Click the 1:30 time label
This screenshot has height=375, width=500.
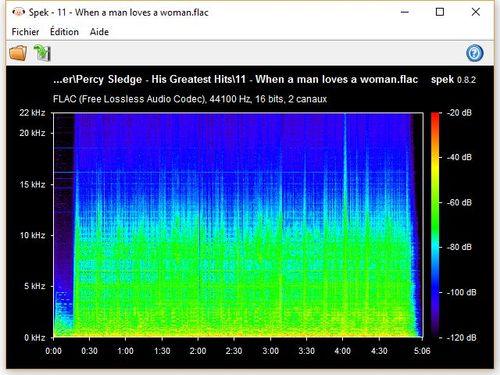[162, 351]
